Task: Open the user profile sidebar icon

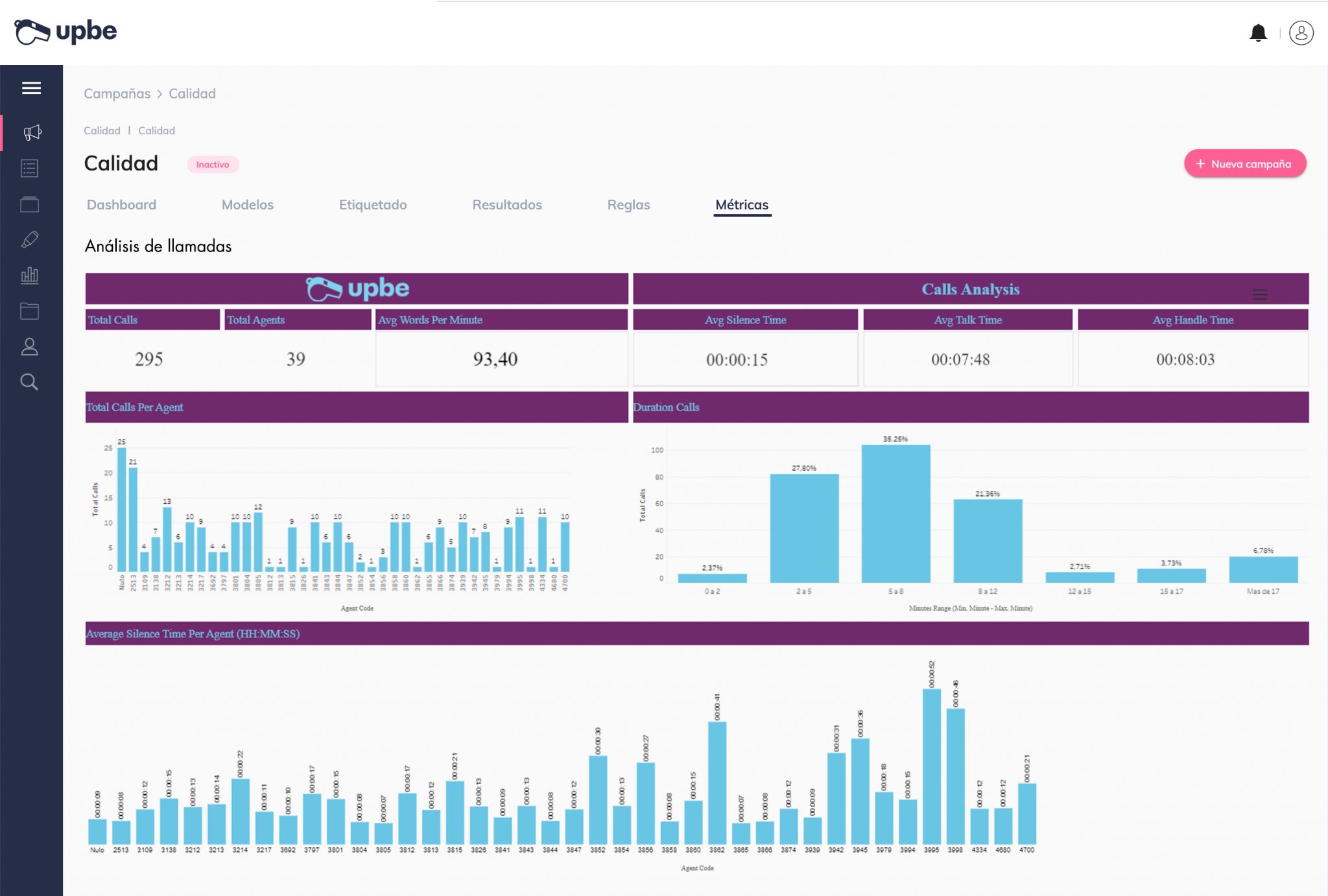Action: tap(30, 347)
